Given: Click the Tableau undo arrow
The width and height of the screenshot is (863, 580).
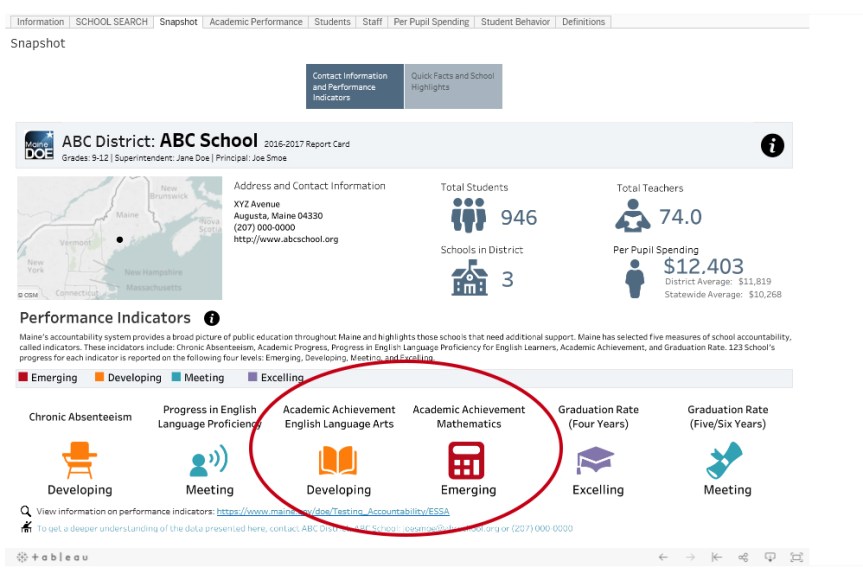Looking at the screenshot, I should (x=662, y=557).
